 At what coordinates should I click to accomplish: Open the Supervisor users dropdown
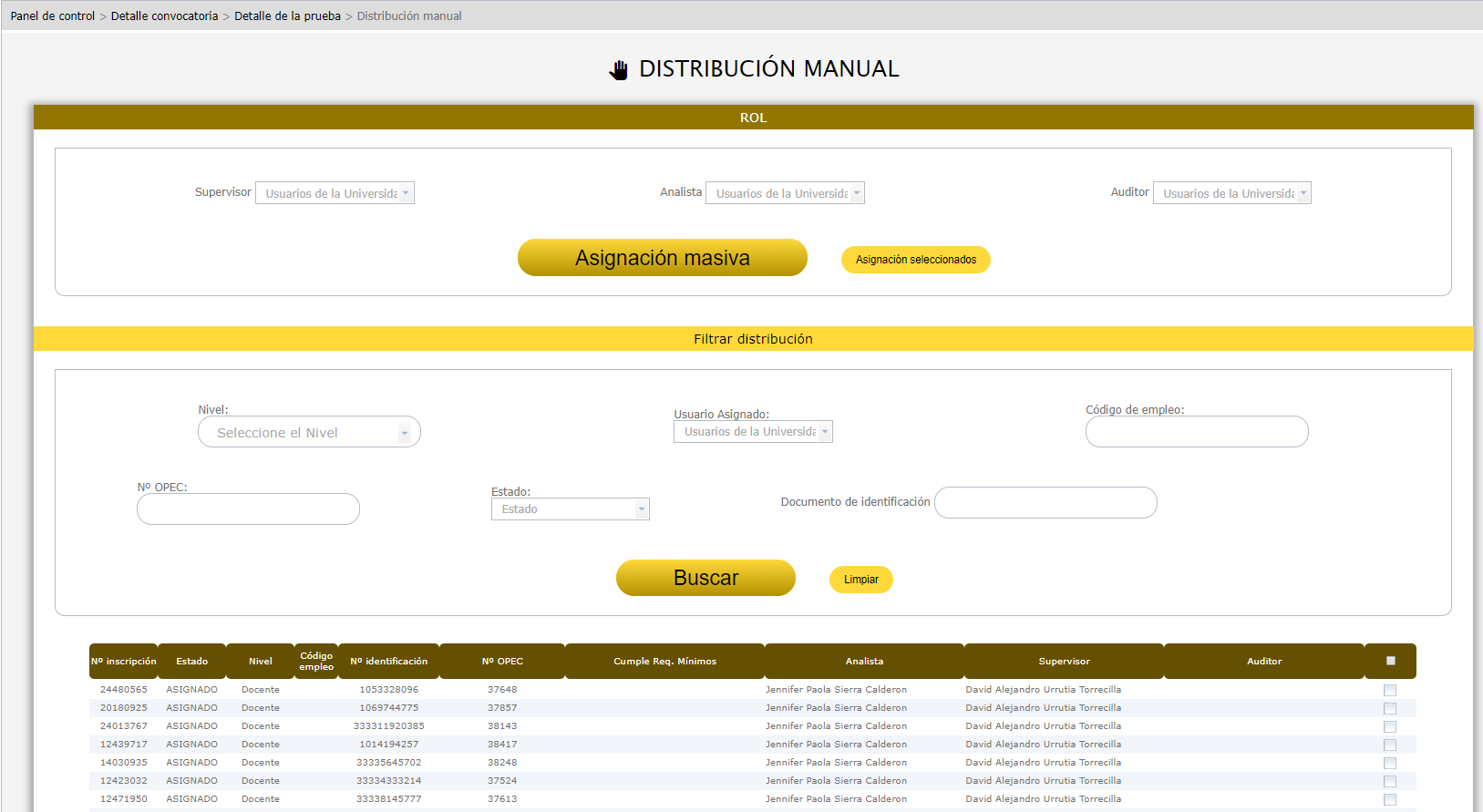coord(335,193)
